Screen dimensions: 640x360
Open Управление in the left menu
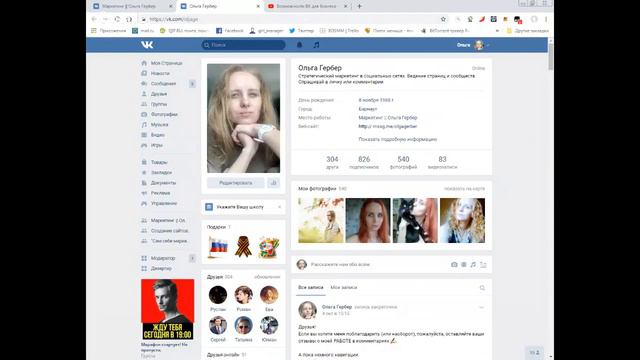pos(164,203)
